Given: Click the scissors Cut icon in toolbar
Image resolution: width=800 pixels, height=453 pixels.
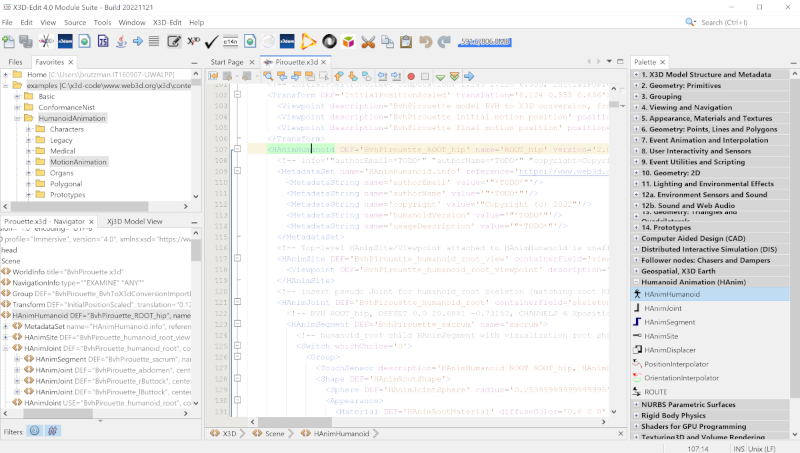Looking at the screenshot, I should pyautogui.click(x=368, y=42).
